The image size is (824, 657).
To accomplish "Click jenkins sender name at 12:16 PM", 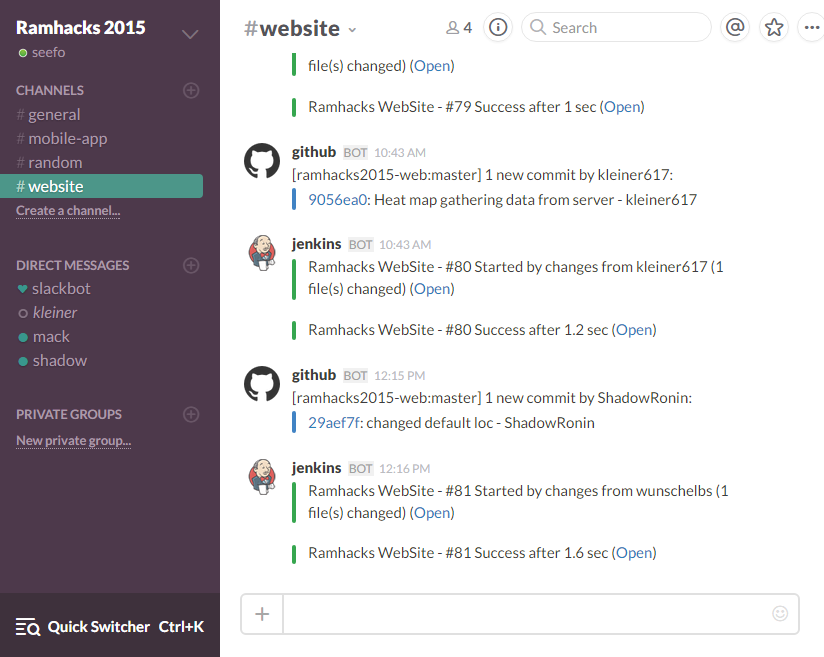I will point(316,468).
